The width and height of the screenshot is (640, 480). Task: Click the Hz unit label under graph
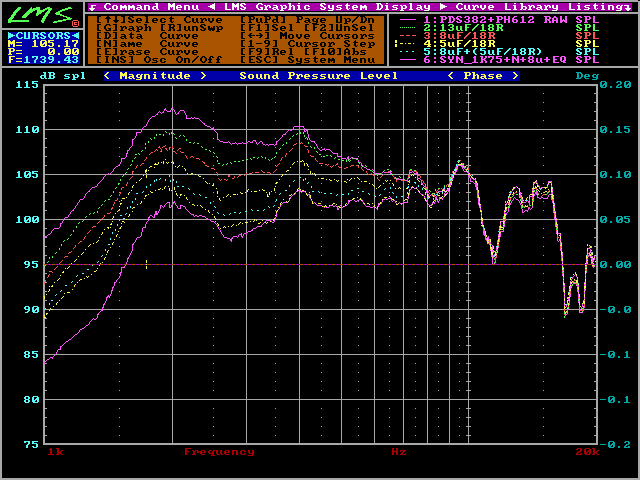pyautogui.click(x=399, y=452)
